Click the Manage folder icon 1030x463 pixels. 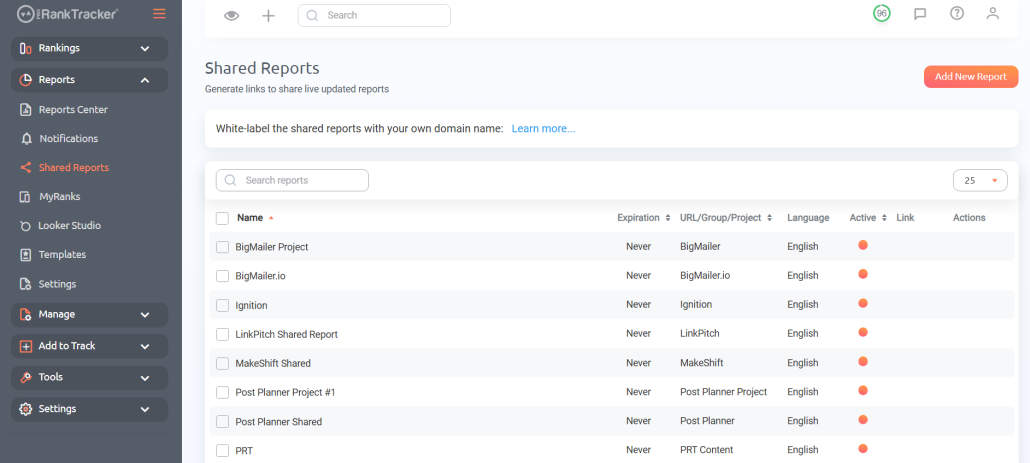coord(26,315)
